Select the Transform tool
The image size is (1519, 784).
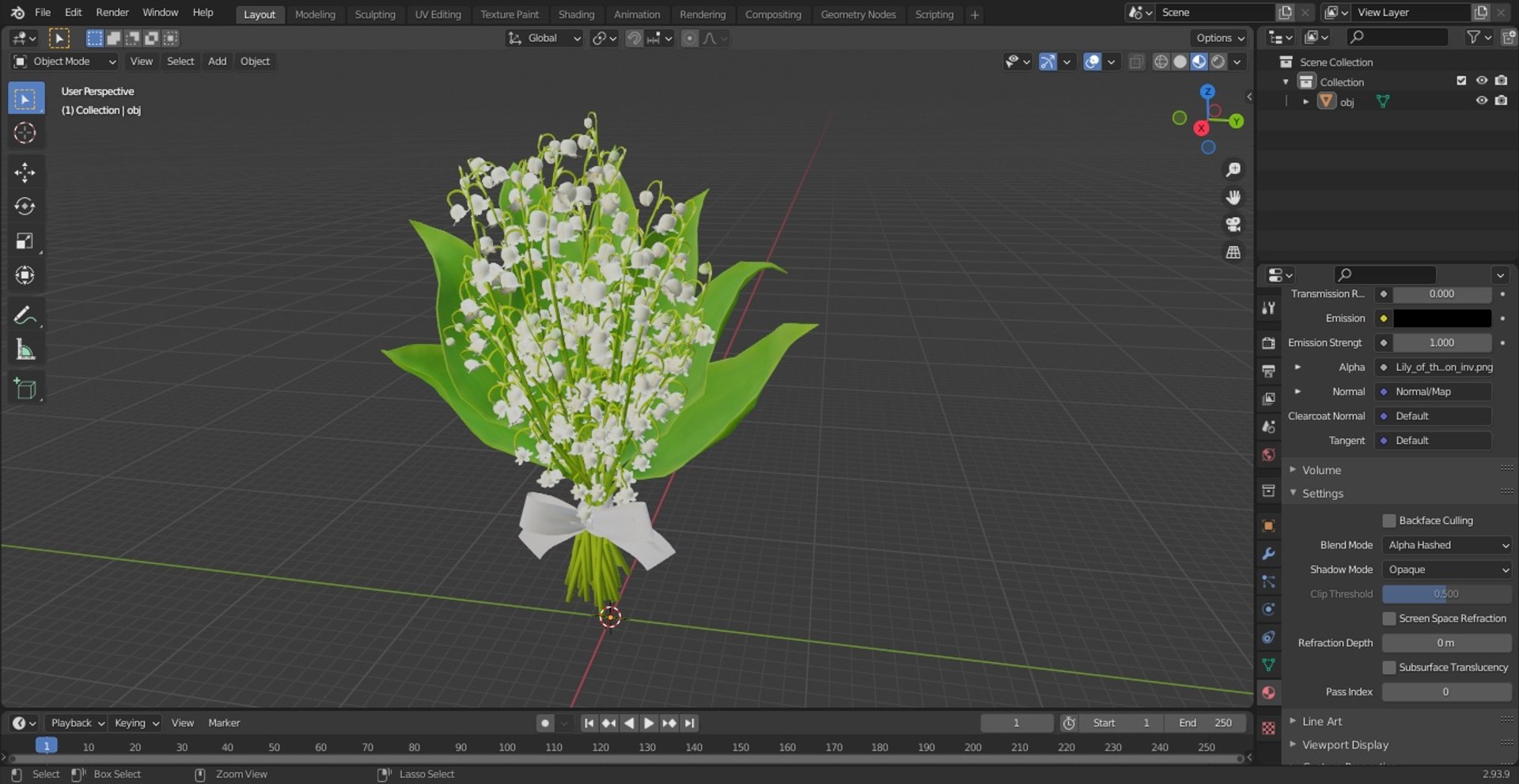pos(25,275)
